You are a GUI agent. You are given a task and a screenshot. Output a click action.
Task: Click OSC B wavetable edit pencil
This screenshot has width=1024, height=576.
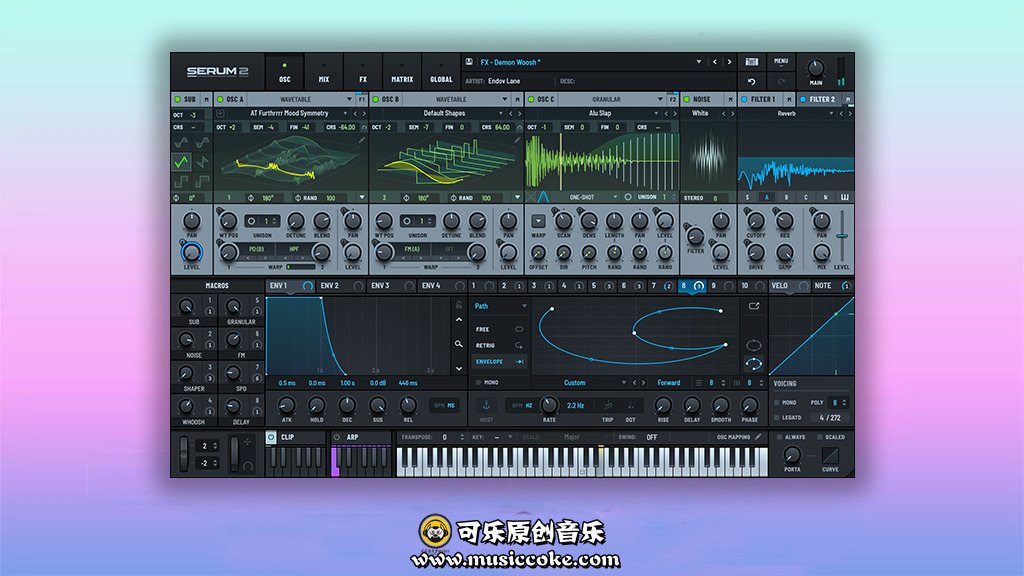[517, 140]
